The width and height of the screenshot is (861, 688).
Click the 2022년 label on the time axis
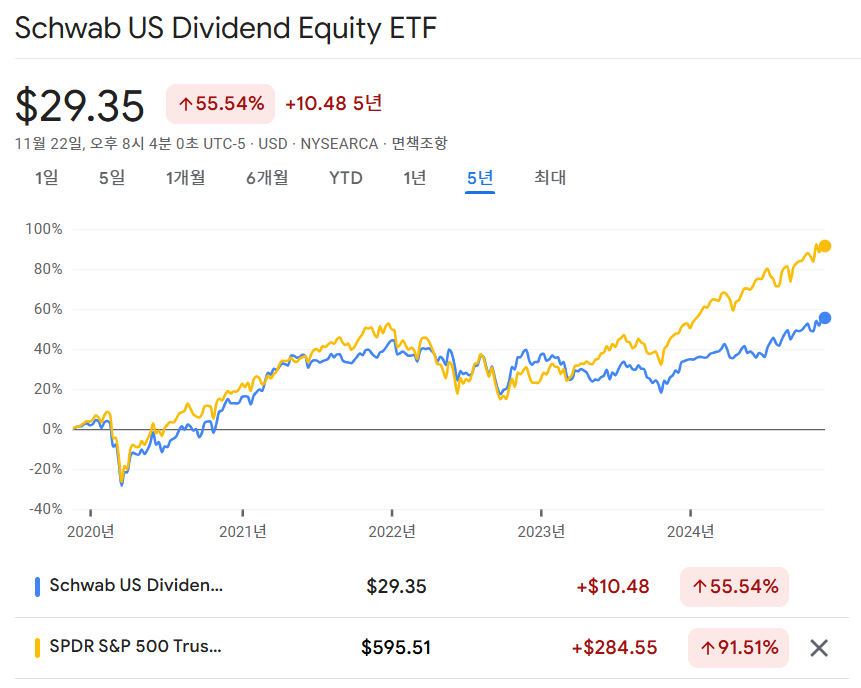[392, 531]
